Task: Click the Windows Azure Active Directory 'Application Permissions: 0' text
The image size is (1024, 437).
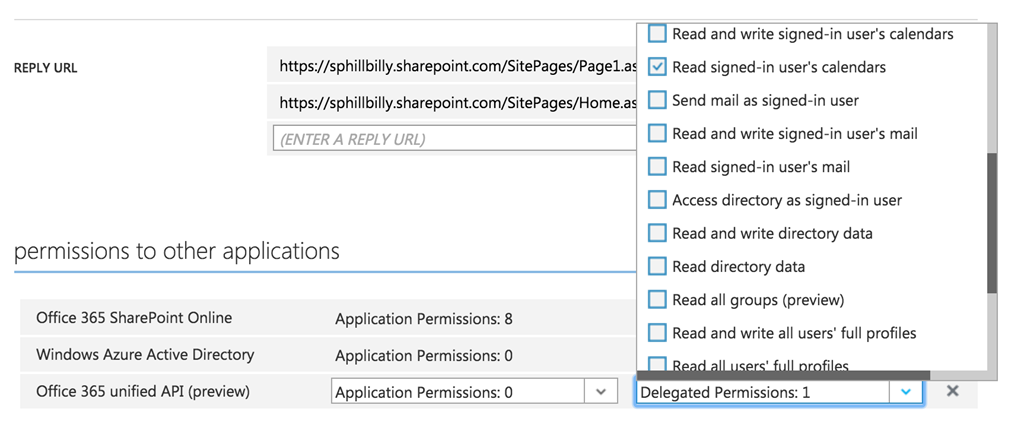Action: pyautogui.click(x=424, y=356)
